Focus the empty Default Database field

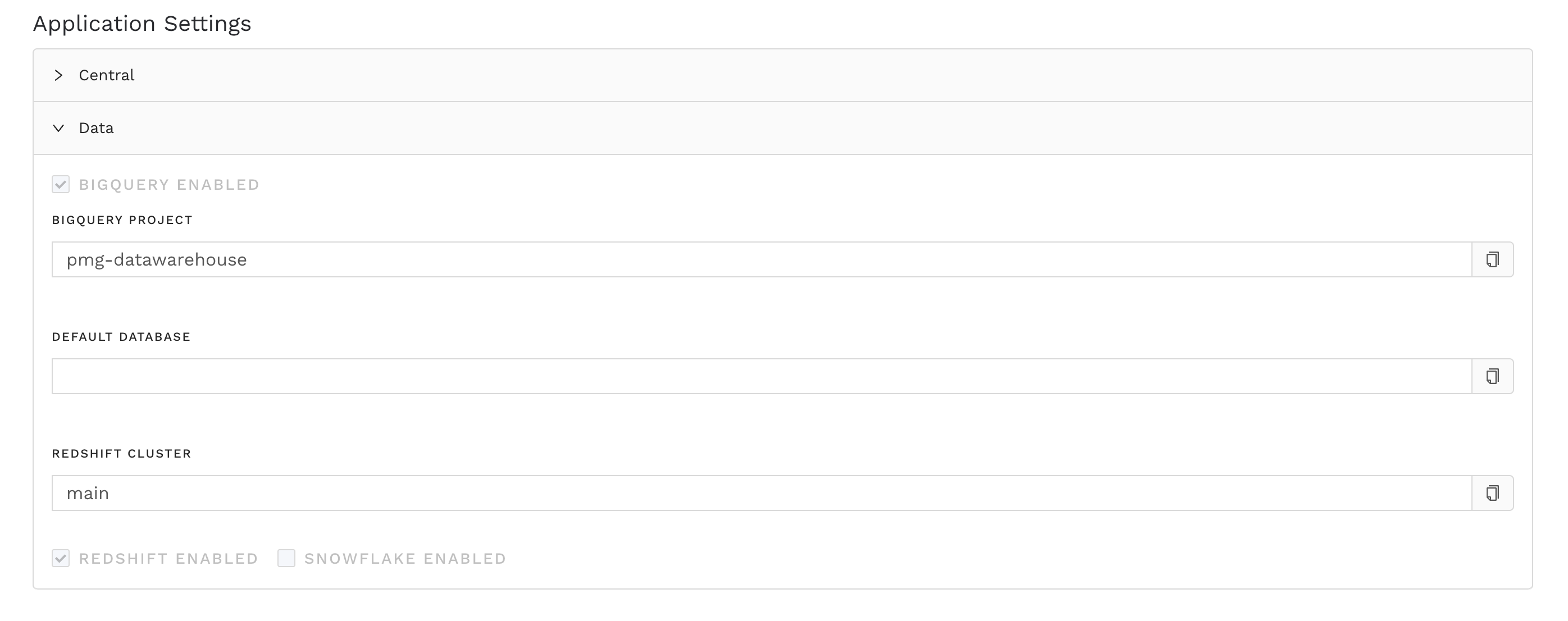(x=761, y=376)
